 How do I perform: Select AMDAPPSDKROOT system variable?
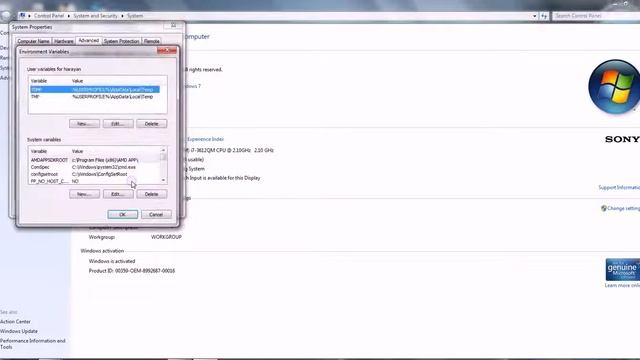coord(95,160)
